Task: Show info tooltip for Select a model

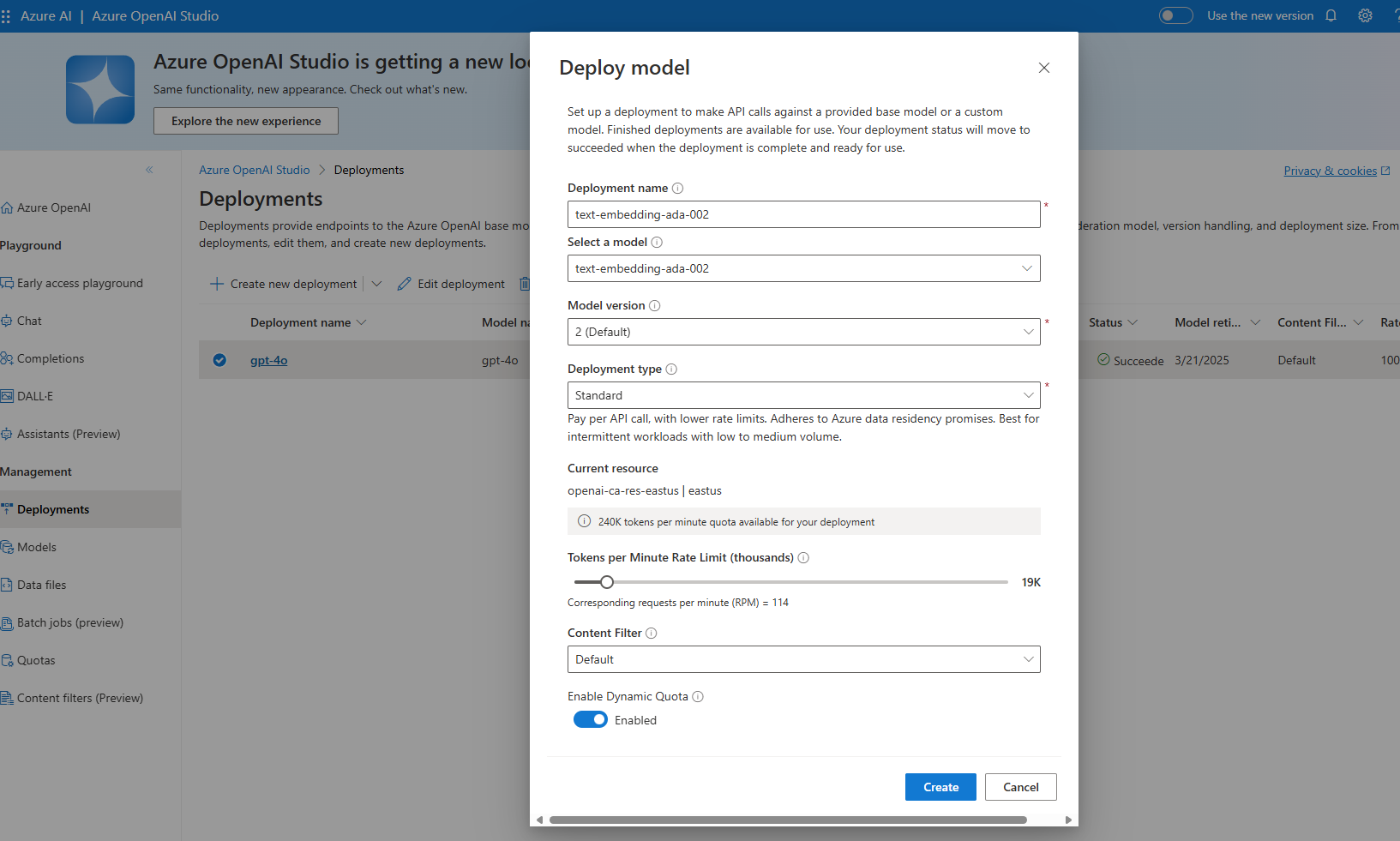Action: tap(657, 242)
